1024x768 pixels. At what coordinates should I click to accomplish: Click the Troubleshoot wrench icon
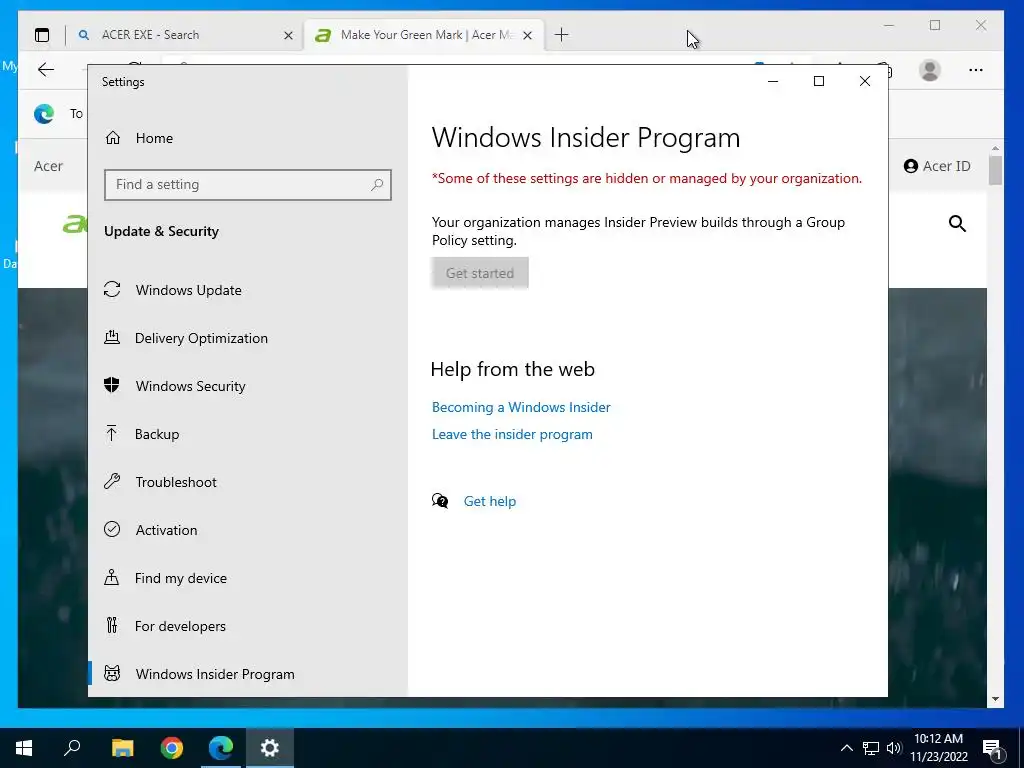(x=112, y=481)
